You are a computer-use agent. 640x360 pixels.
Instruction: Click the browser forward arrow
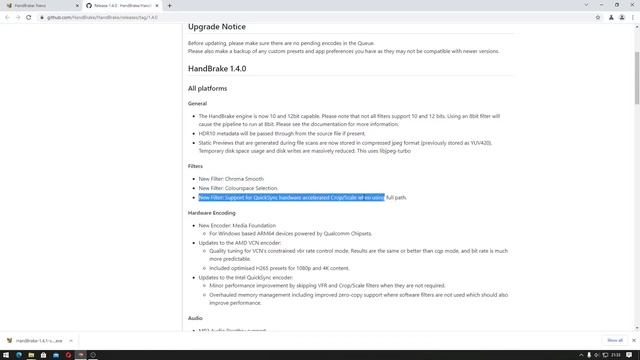18,18
